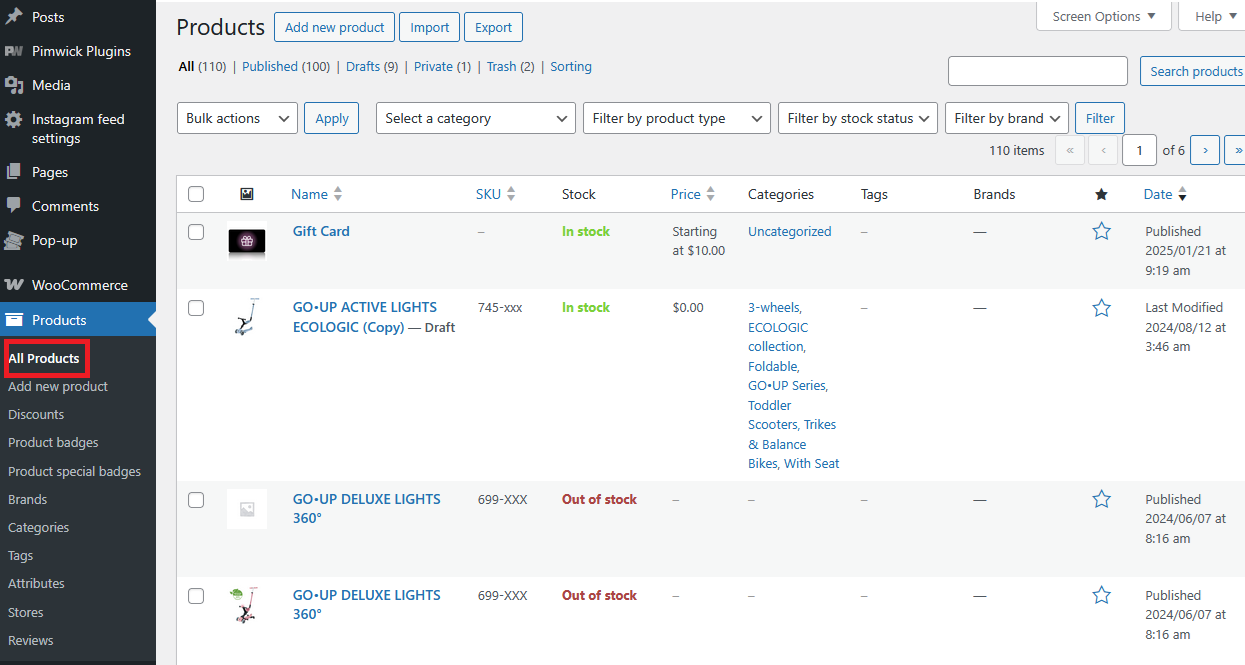Toggle featured star for second GO•UP DELUXE LIGHTS 360°
The image size is (1245, 665).
pos(1102,595)
